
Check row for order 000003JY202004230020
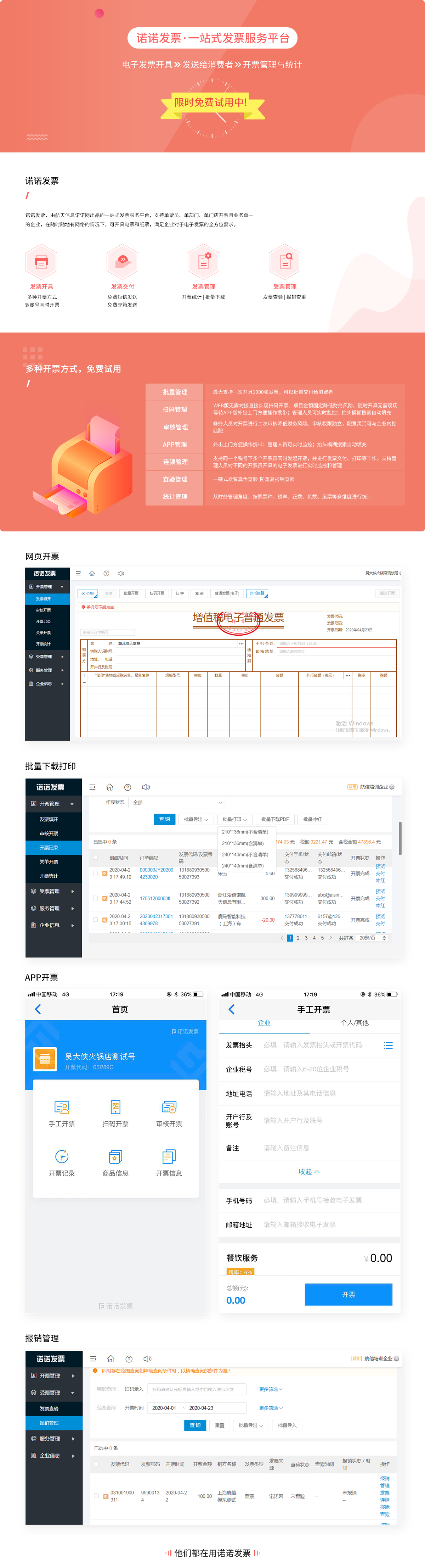tap(96, 874)
